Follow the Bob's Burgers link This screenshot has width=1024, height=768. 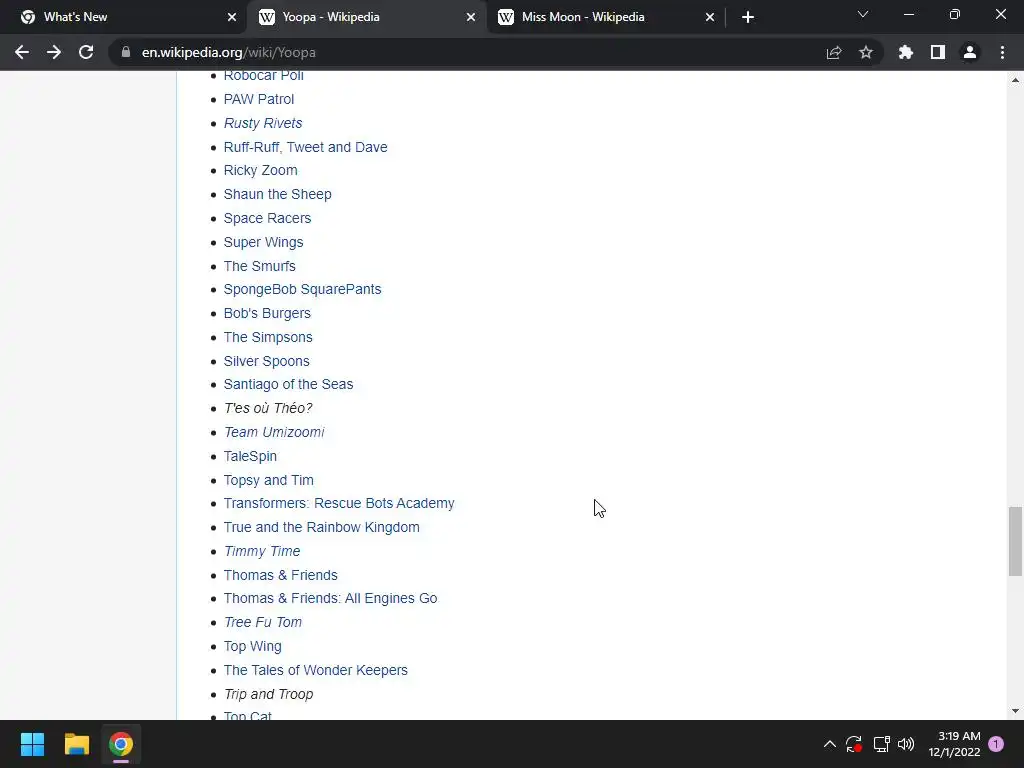point(266,313)
